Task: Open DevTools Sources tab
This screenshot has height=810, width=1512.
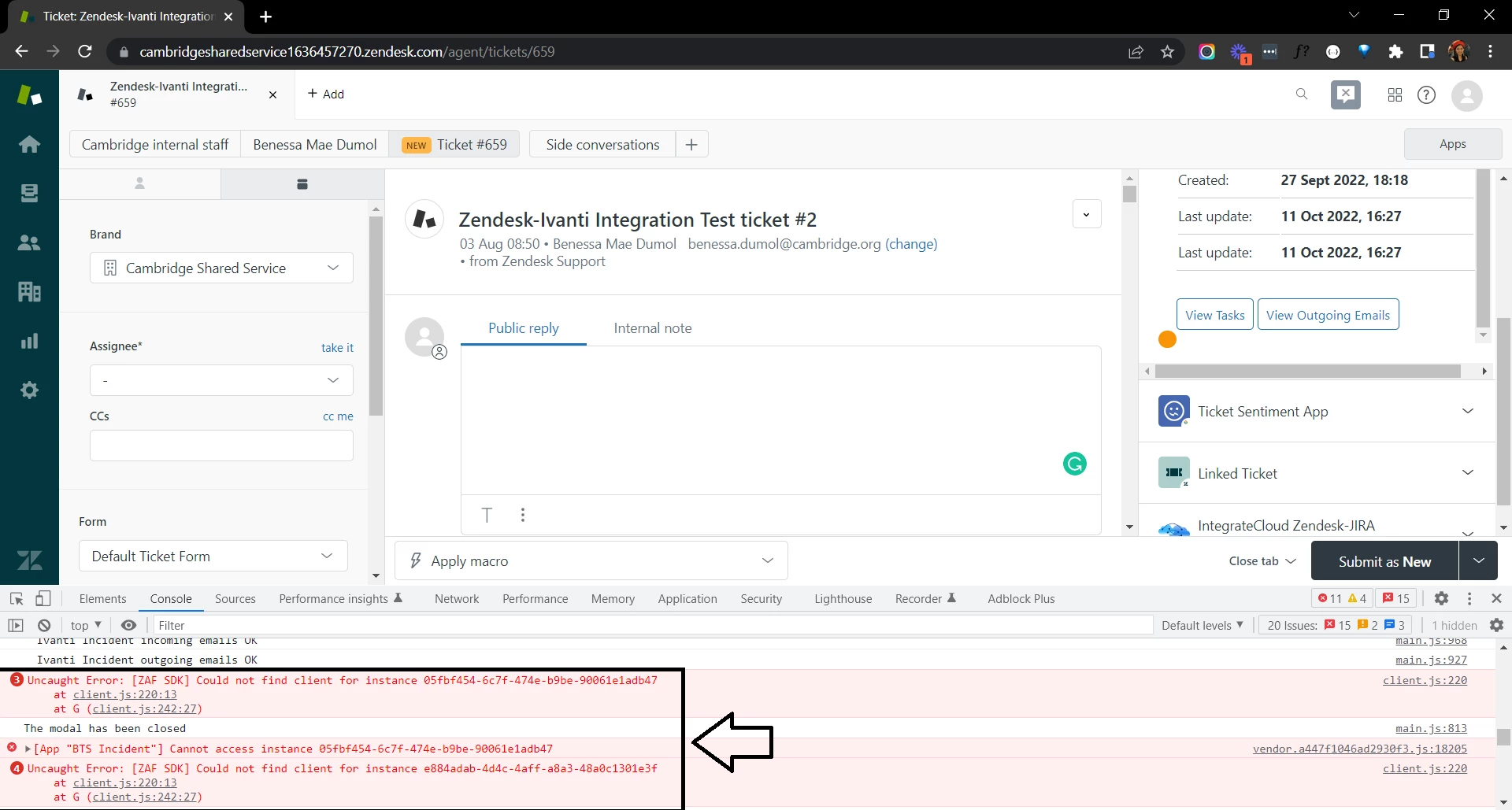Action: point(235,598)
